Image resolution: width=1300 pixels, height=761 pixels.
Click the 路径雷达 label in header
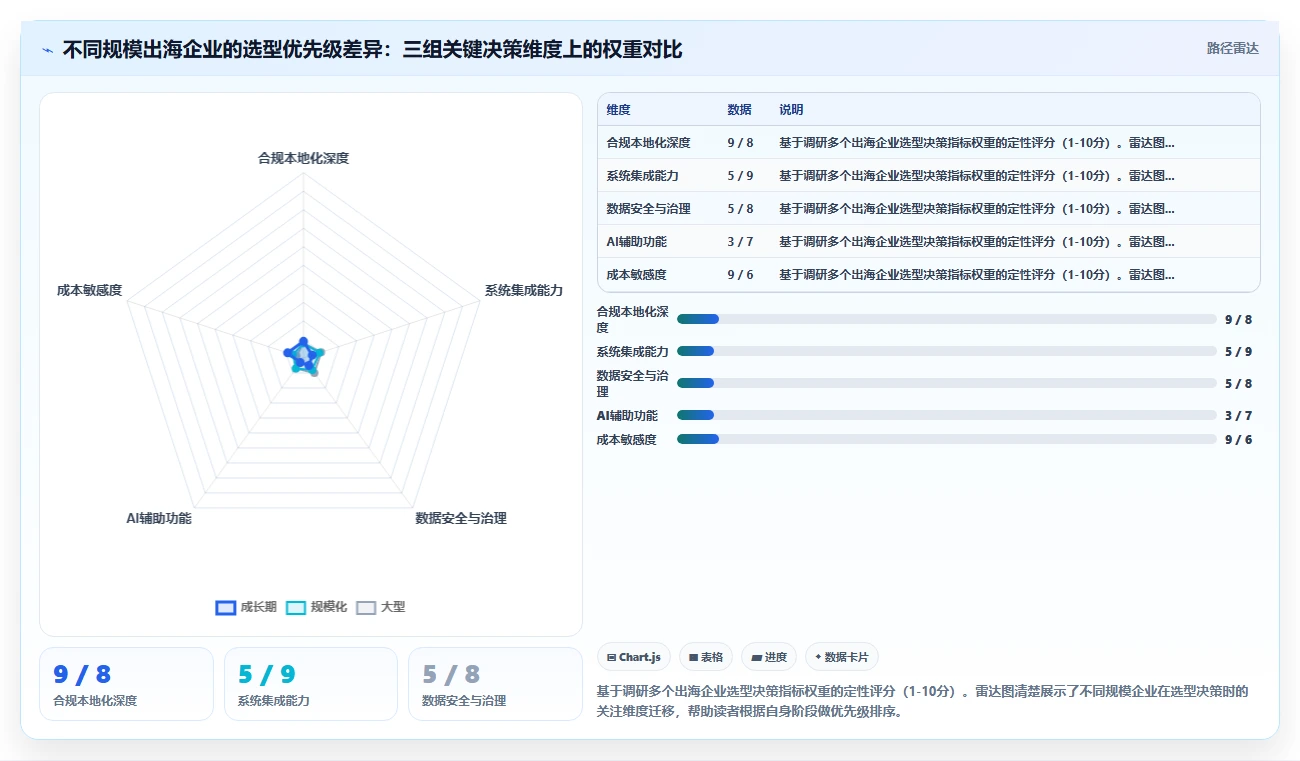click(1232, 48)
